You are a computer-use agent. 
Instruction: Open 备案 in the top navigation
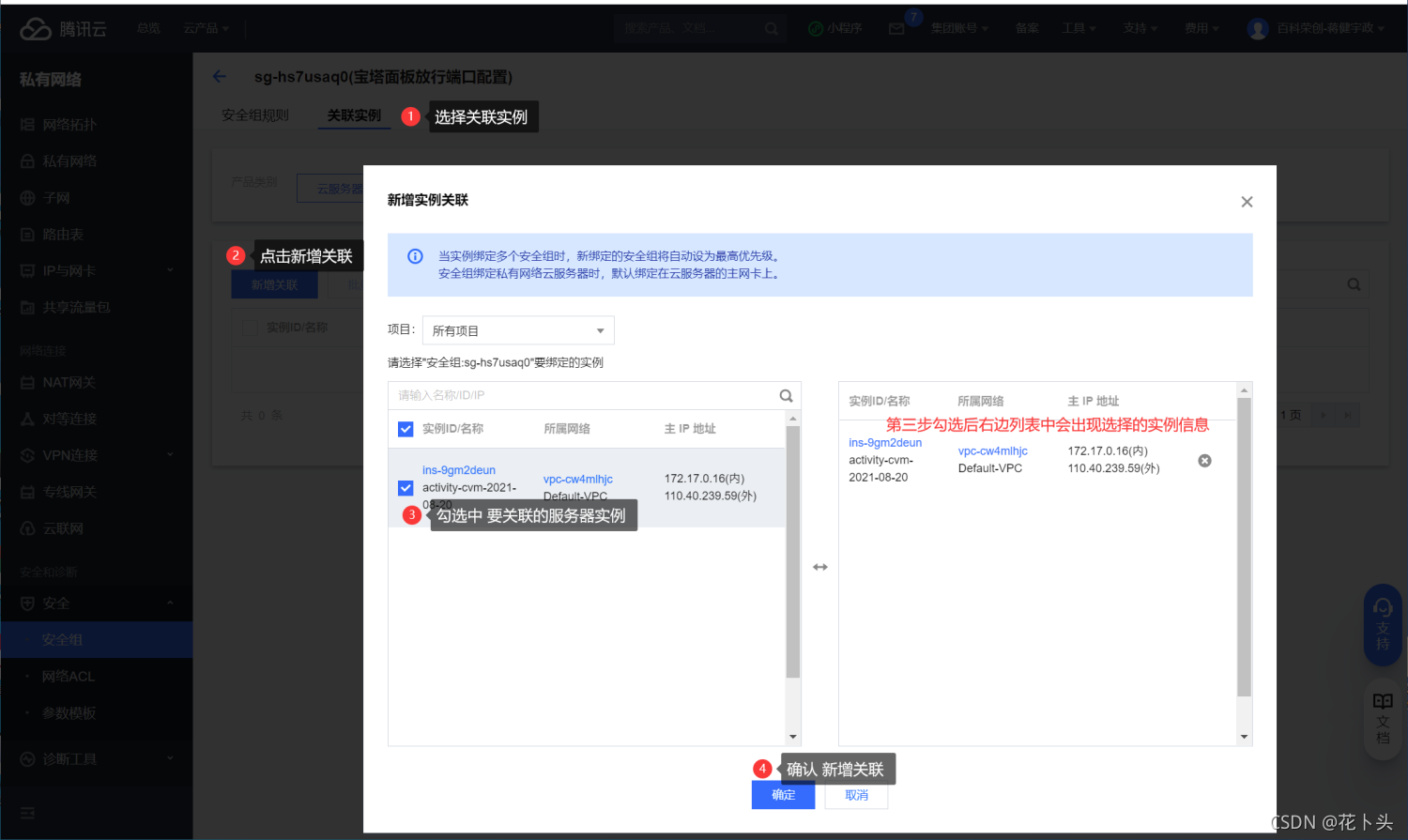point(1027,28)
